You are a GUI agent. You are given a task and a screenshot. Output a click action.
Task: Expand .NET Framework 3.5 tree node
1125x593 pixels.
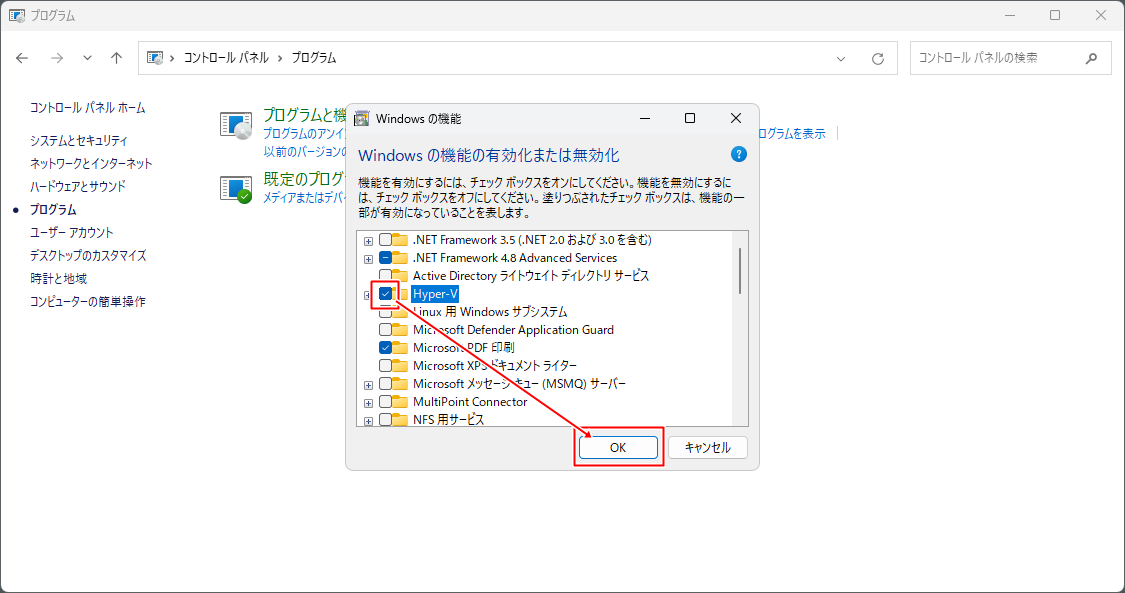click(368, 240)
